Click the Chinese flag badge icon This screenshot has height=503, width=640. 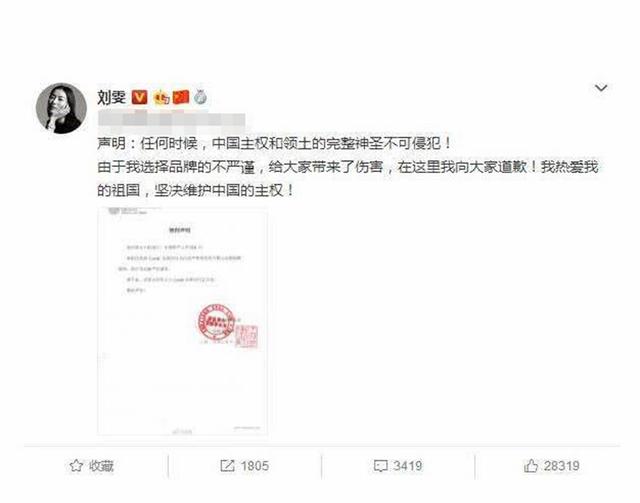(x=181, y=97)
